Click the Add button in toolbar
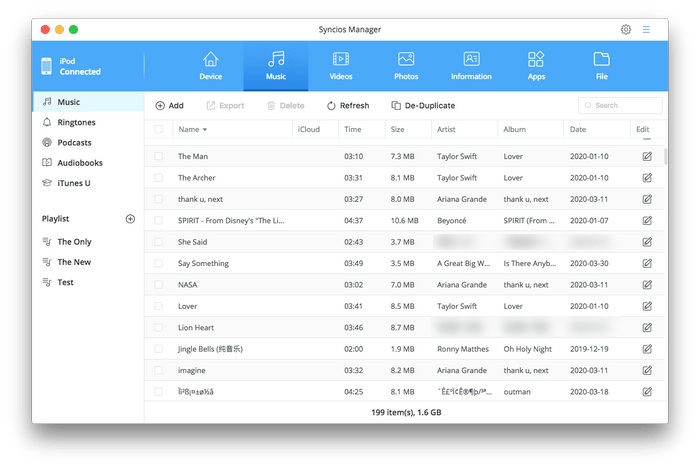The height and width of the screenshot is (469, 700). tap(170, 105)
